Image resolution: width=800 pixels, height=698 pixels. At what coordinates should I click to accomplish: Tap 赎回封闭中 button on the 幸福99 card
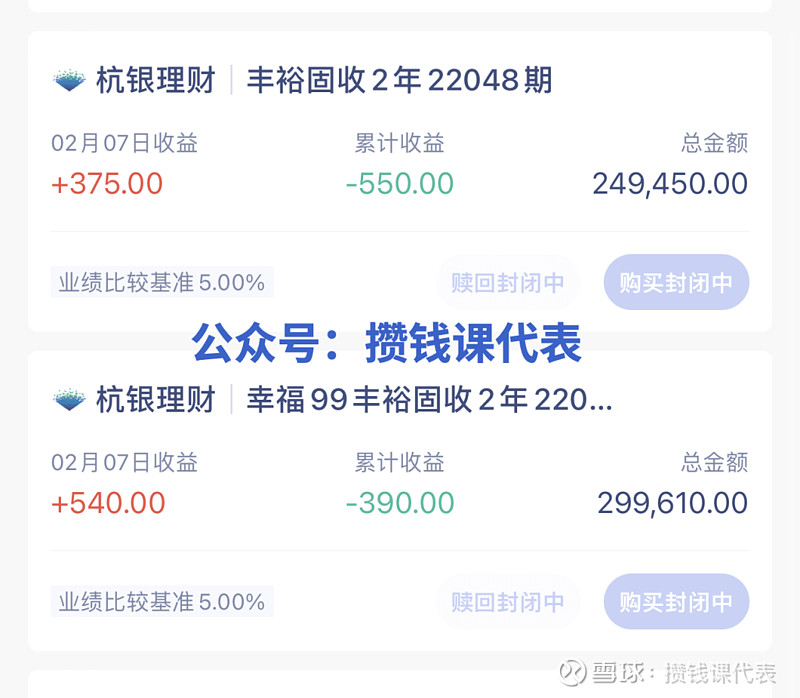click(508, 602)
